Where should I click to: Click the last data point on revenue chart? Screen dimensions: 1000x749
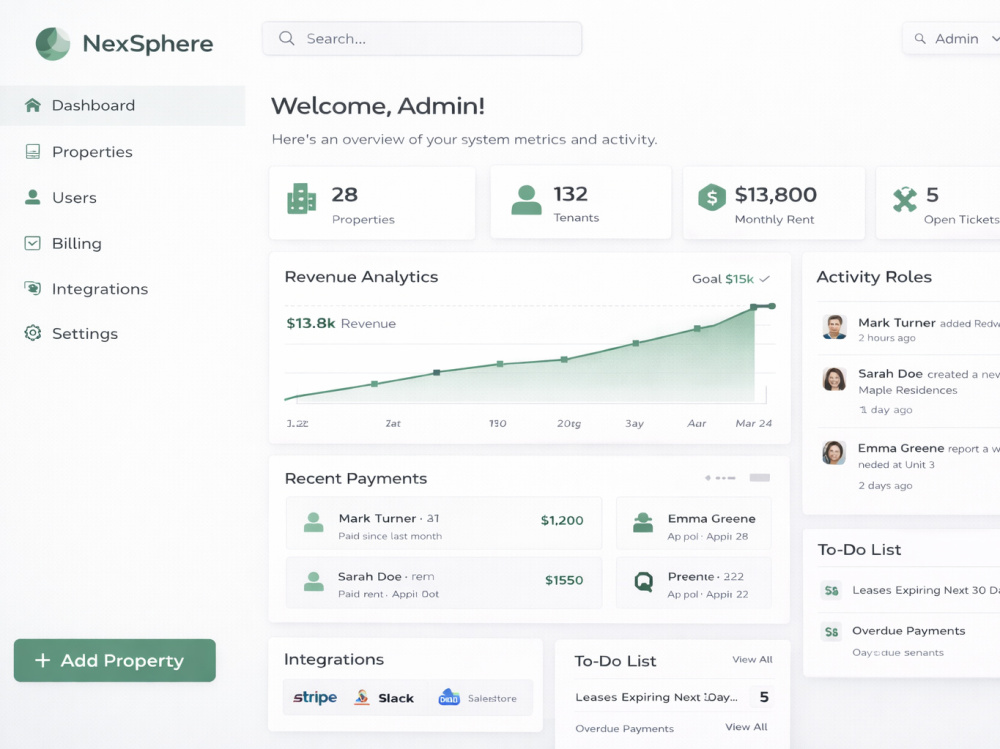[x=772, y=306]
